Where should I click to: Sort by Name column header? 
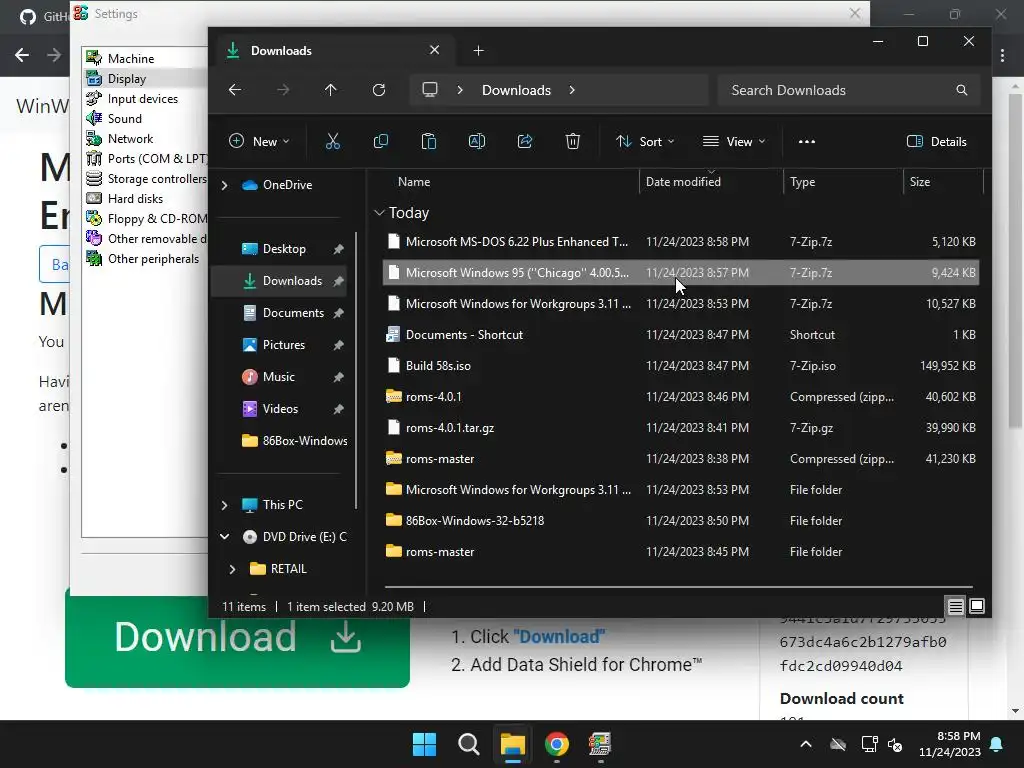(414, 182)
